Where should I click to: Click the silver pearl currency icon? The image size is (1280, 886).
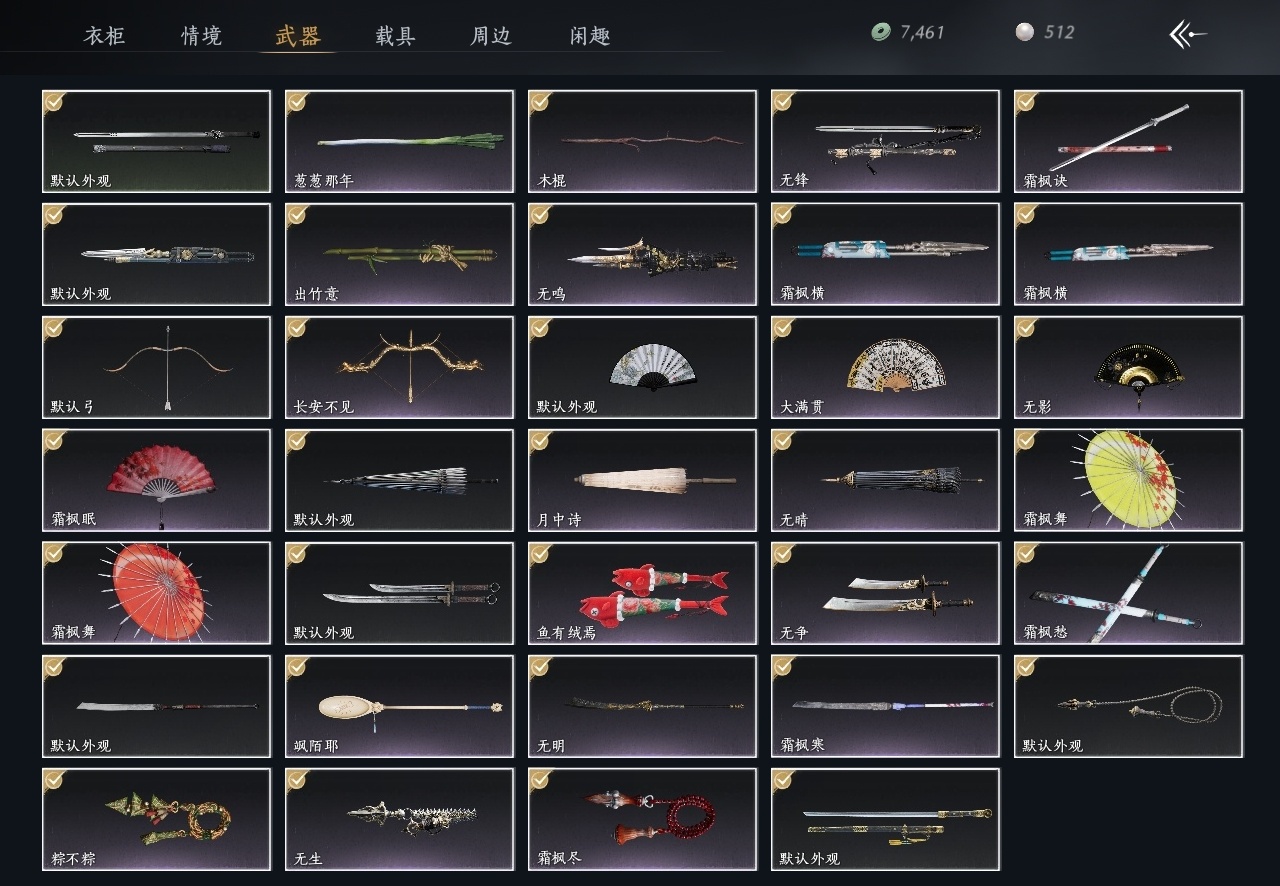click(1024, 32)
